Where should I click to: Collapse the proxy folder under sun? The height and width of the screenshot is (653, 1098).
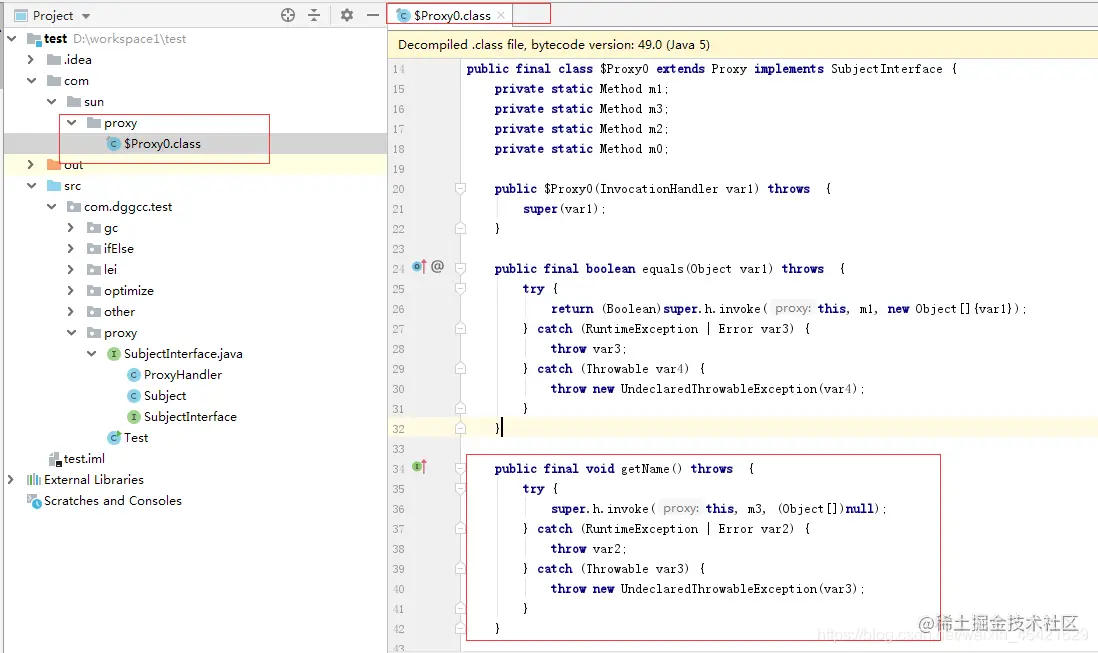[71, 122]
